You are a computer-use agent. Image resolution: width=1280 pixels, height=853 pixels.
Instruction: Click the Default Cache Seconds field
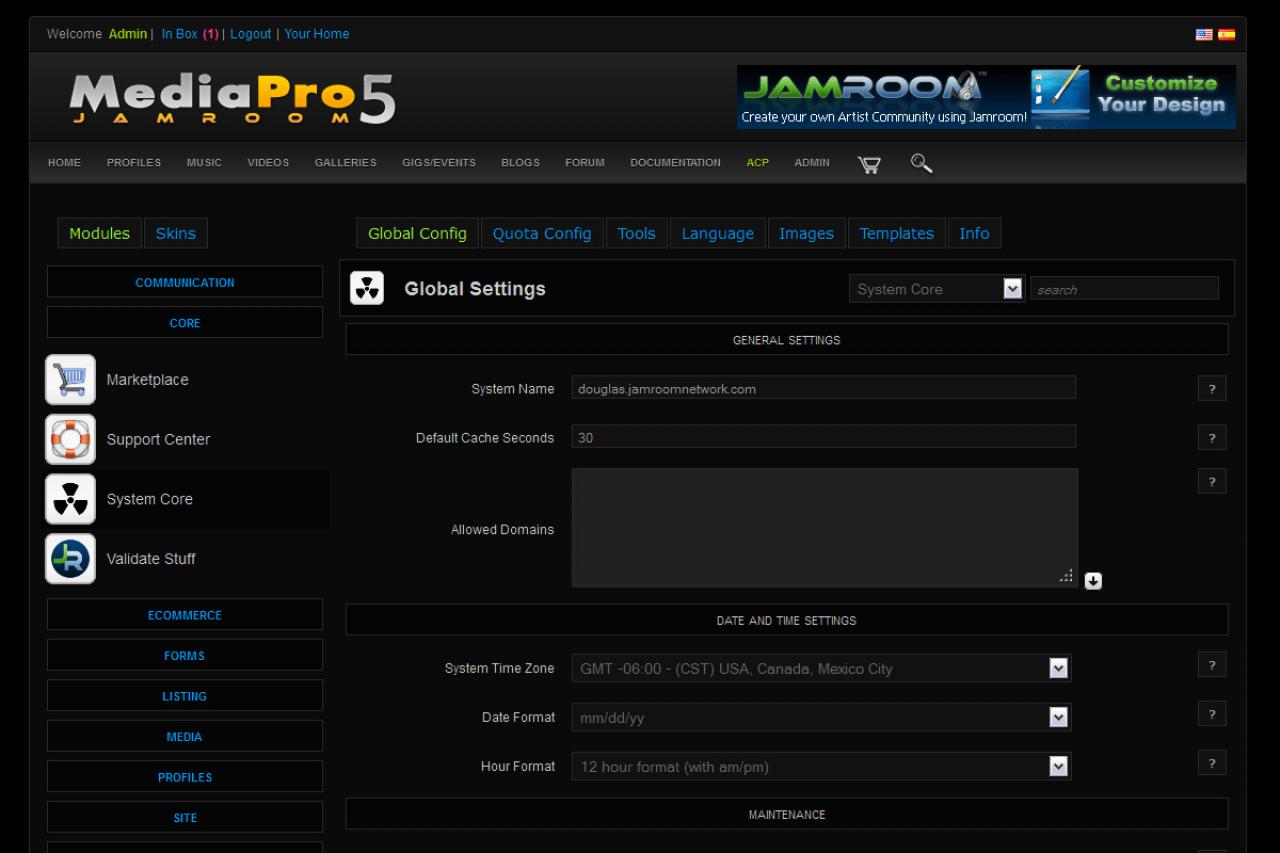click(x=823, y=437)
